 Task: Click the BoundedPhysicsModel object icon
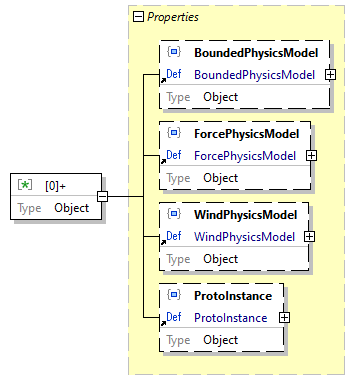(174, 52)
